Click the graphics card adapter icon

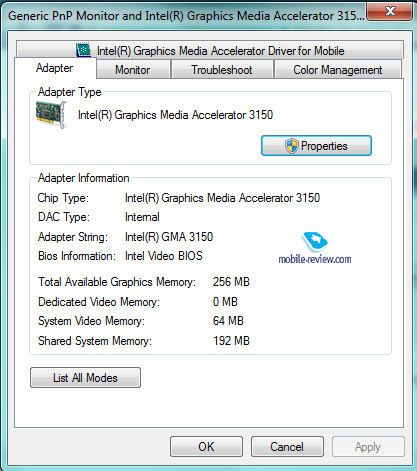coord(52,115)
